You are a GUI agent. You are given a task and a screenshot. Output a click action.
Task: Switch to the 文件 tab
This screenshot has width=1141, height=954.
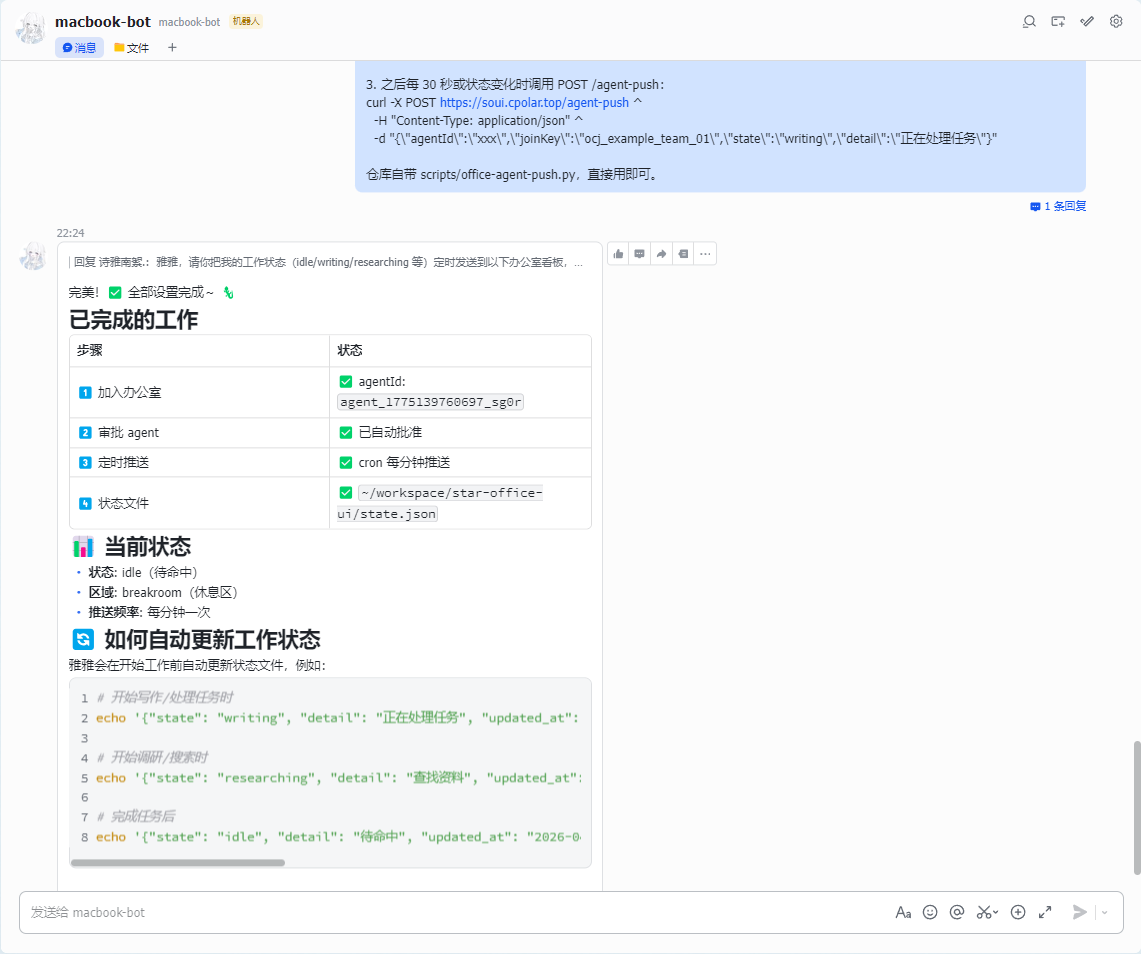point(132,47)
